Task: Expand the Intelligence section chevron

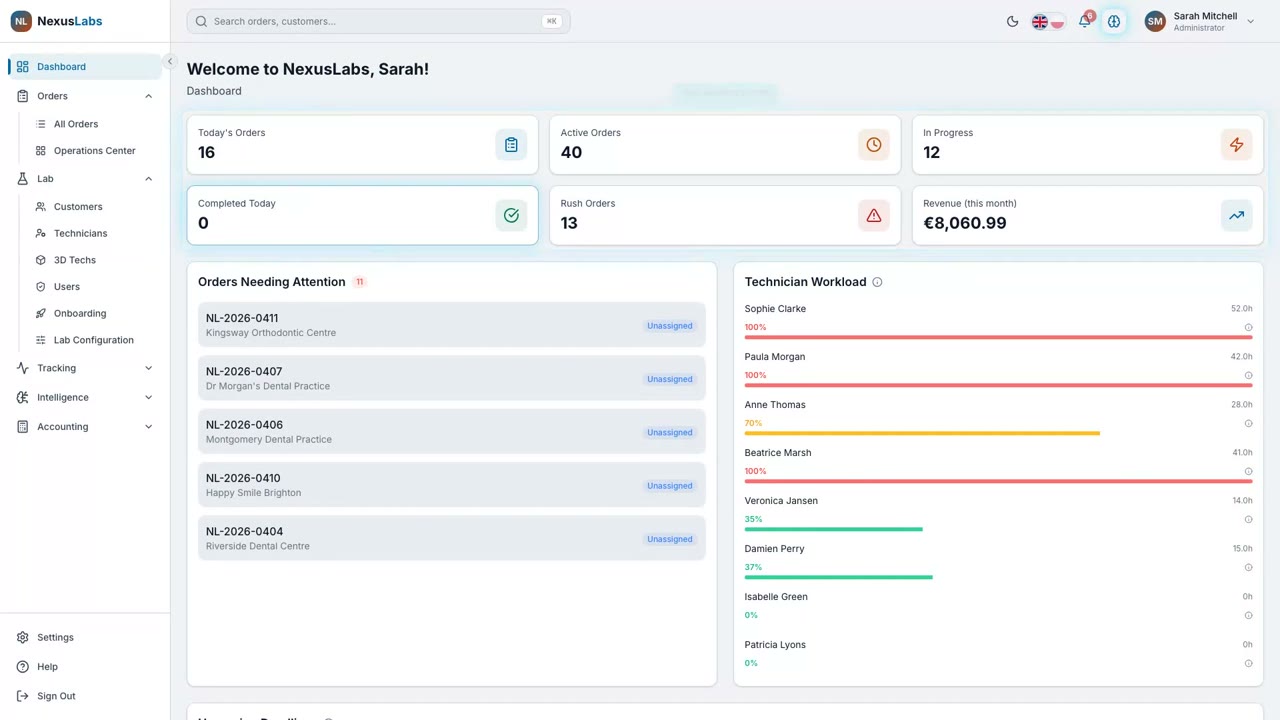Action: click(148, 397)
